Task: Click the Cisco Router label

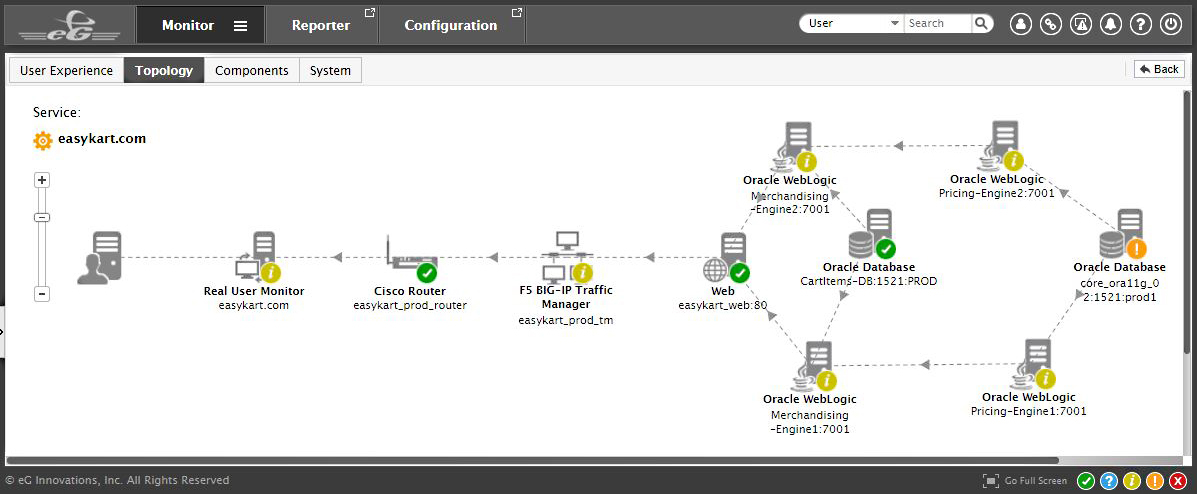Action: coord(410,291)
